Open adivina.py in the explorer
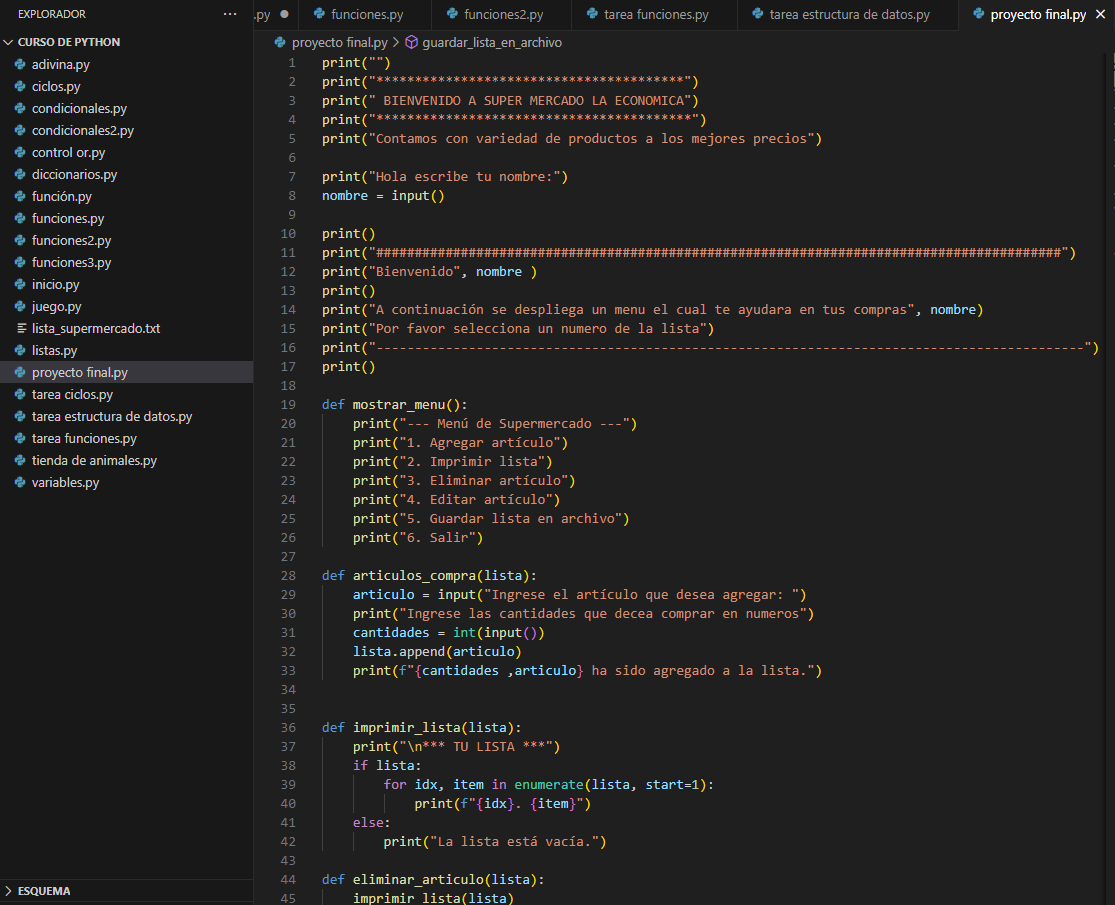Viewport: 1115px width, 905px height. (x=127, y=64)
